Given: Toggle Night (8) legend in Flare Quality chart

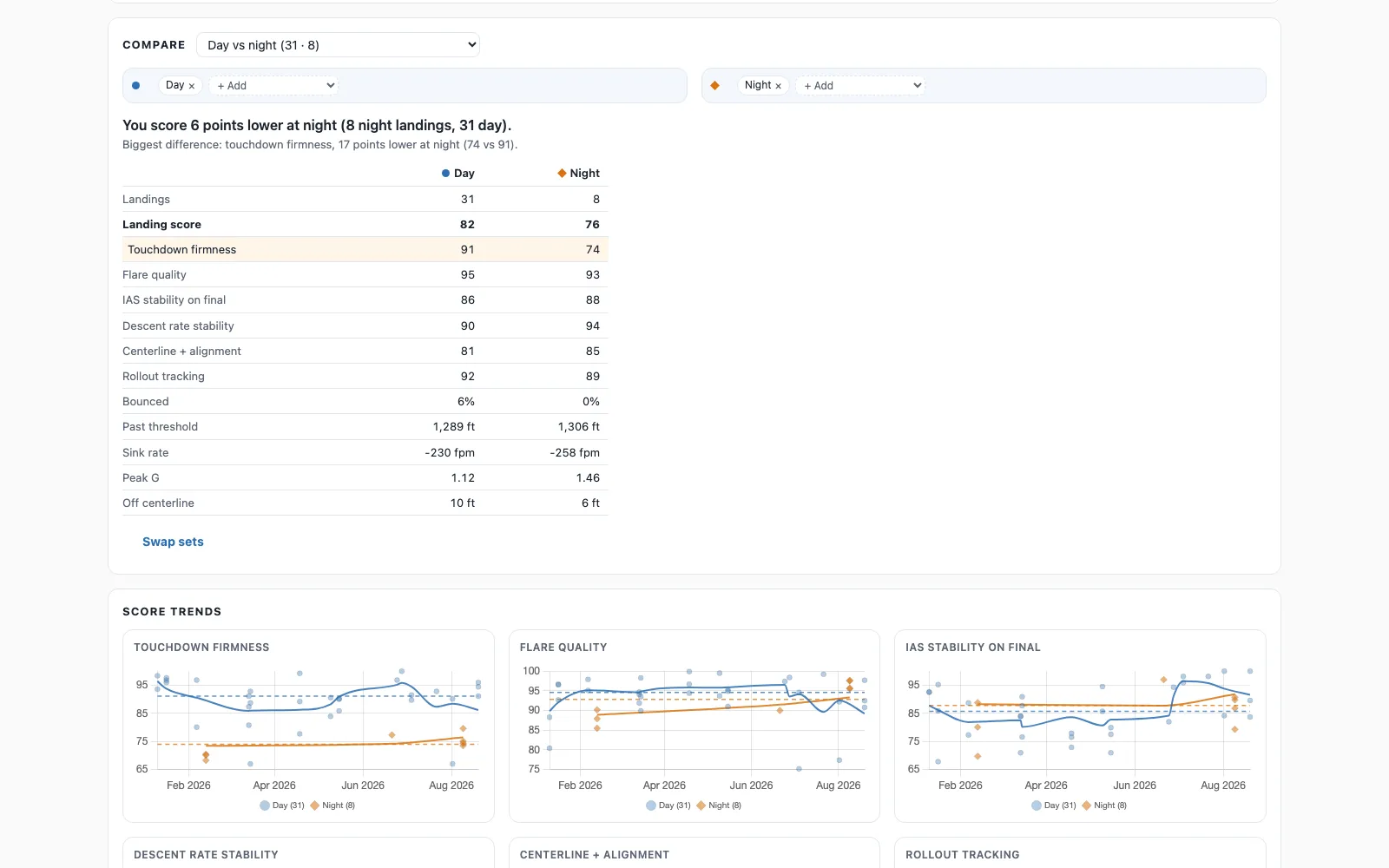Looking at the screenshot, I should point(719,806).
